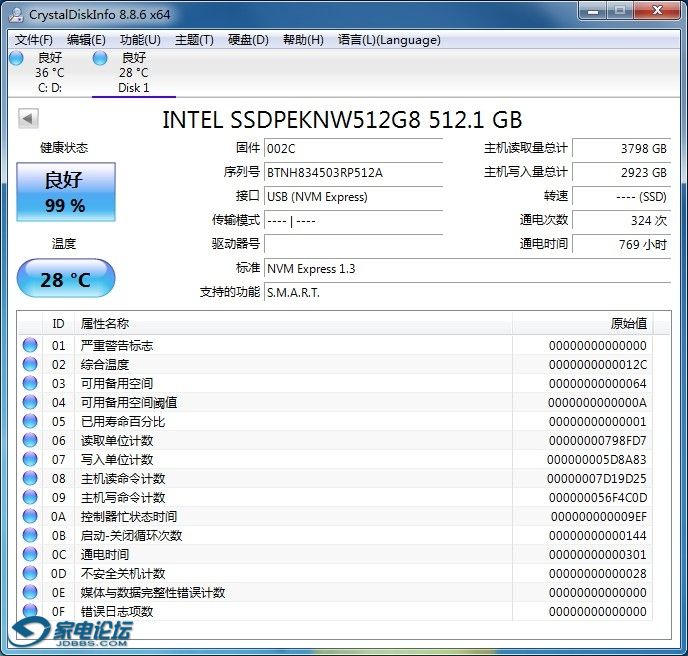Click the blue status orb for Disk 1
The height and width of the screenshot is (656, 688).
coord(100,58)
